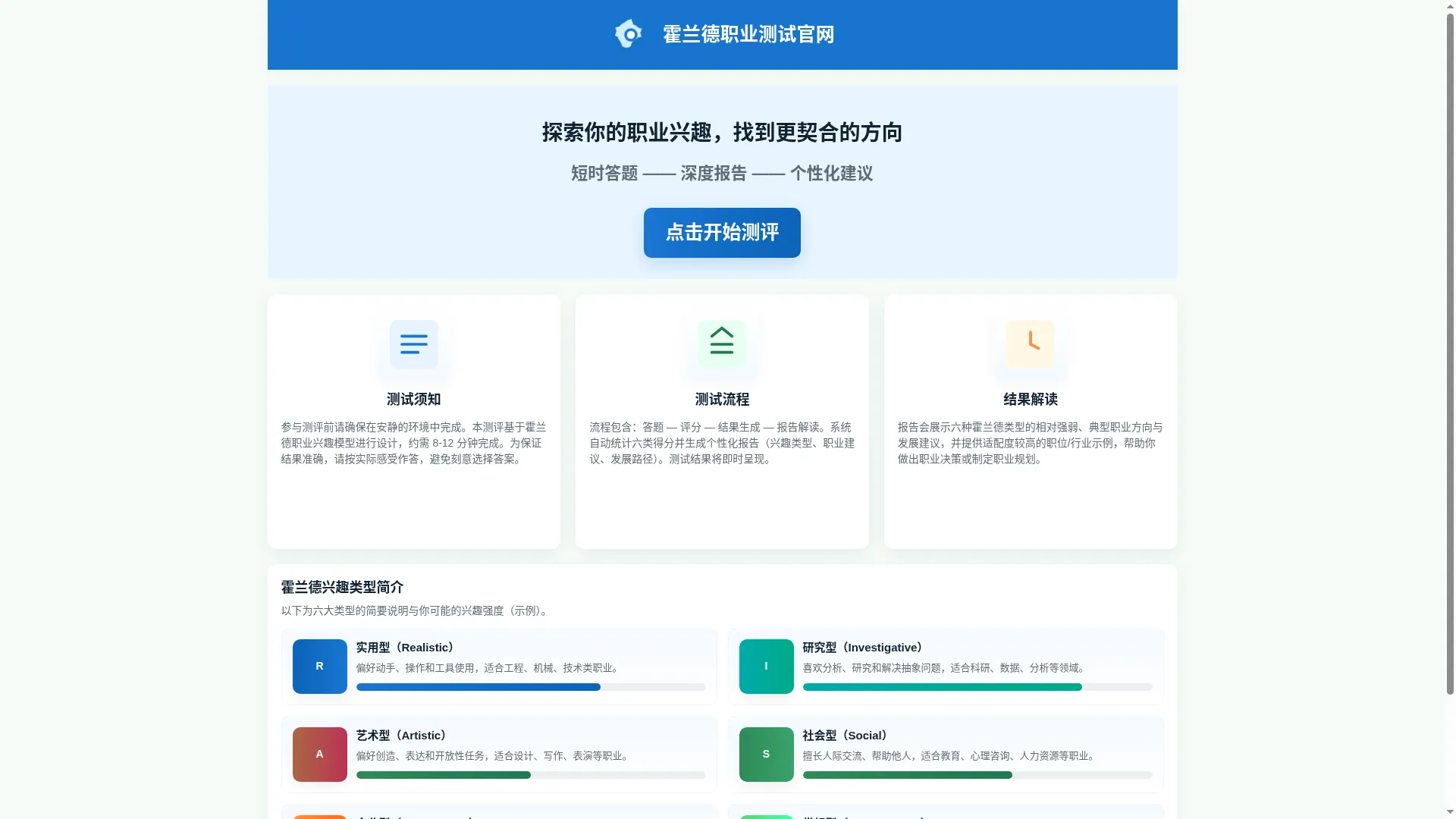Click the scrollbar up arrow
The width and height of the screenshot is (1456, 819).
click(1450, 6)
